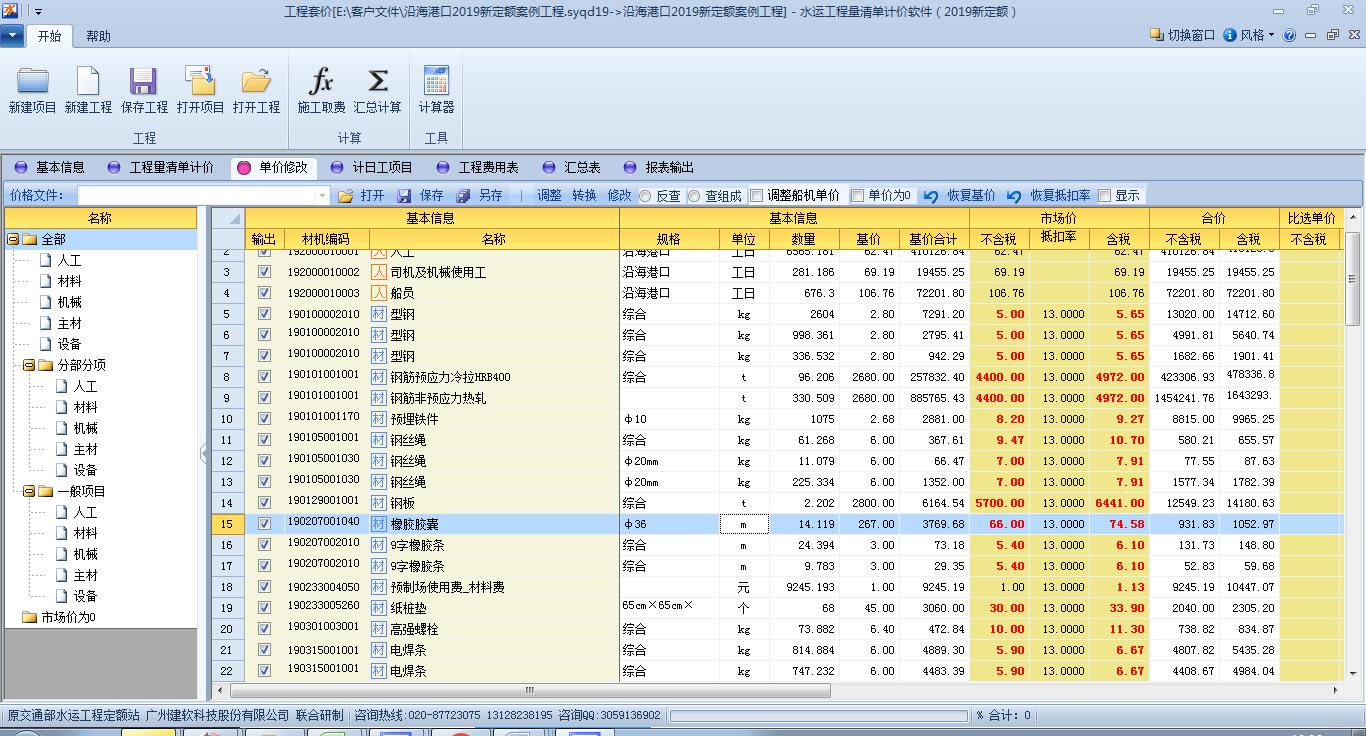Click the 单位 cell m in row 15
The width and height of the screenshot is (1366, 736).
point(744,524)
